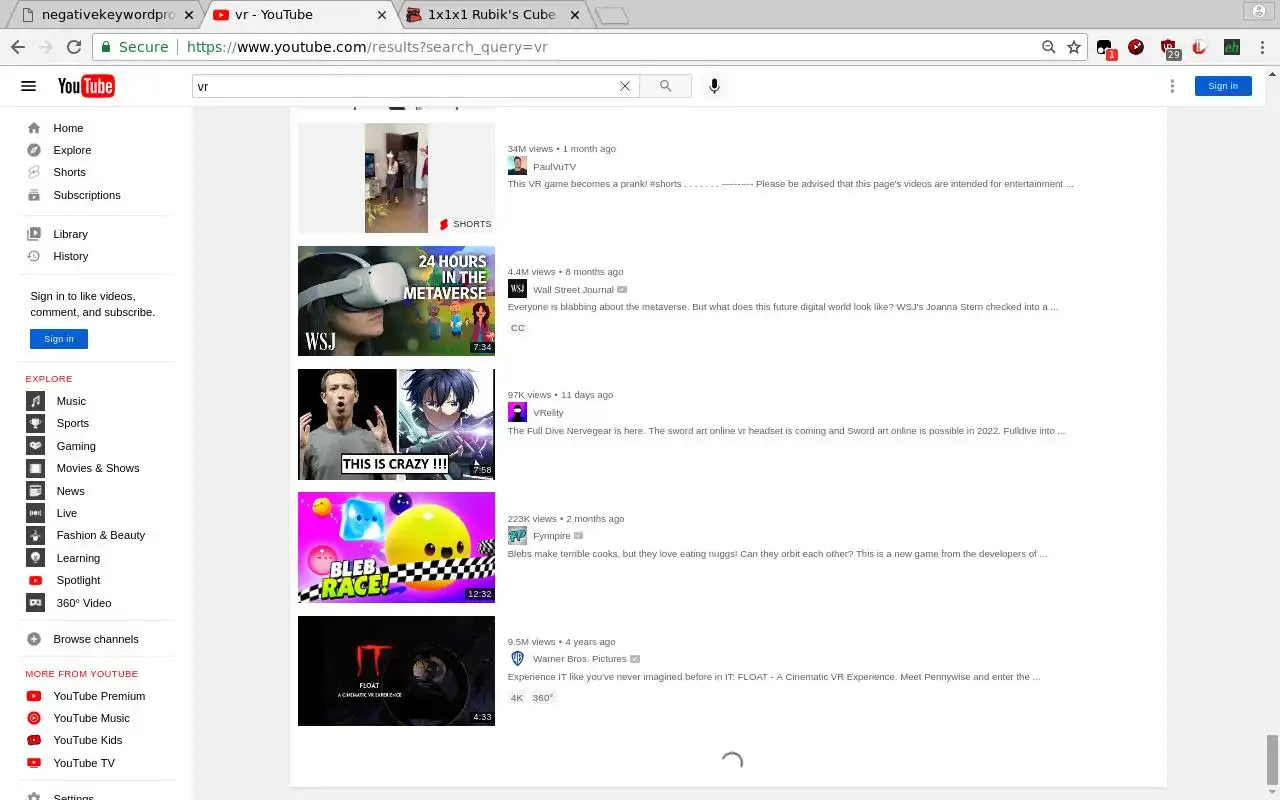Screen dimensions: 1280x800
Task: Open YouTube TV link
Action: [x=84, y=763]
